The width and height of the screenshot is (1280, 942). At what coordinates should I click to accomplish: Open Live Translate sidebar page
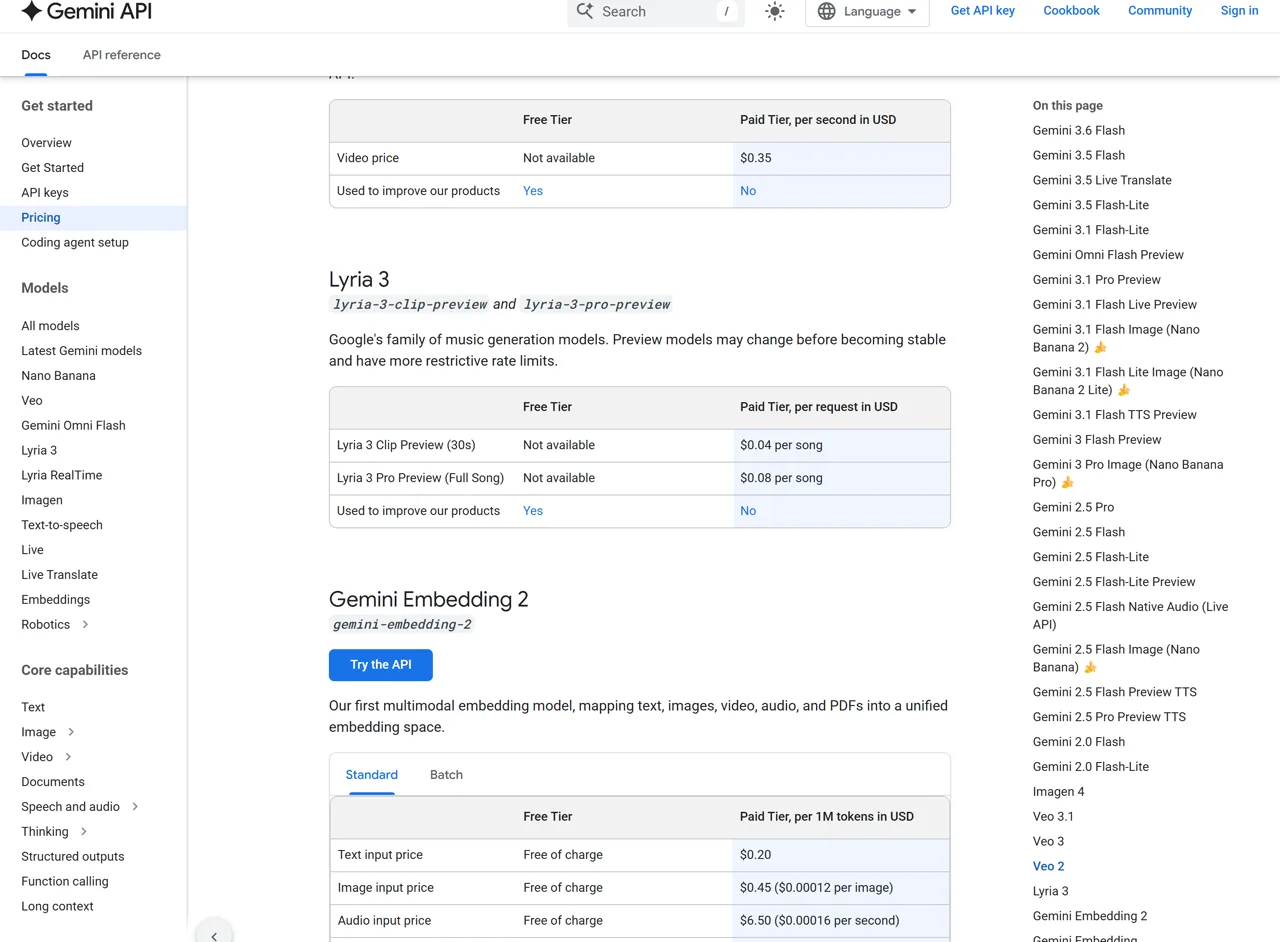point(60,575)
